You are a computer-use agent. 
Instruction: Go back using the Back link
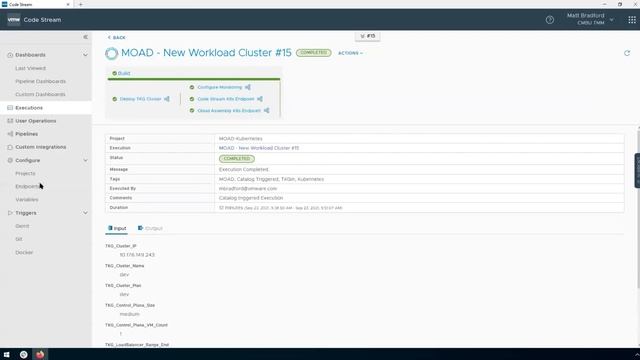coord(117,38)
